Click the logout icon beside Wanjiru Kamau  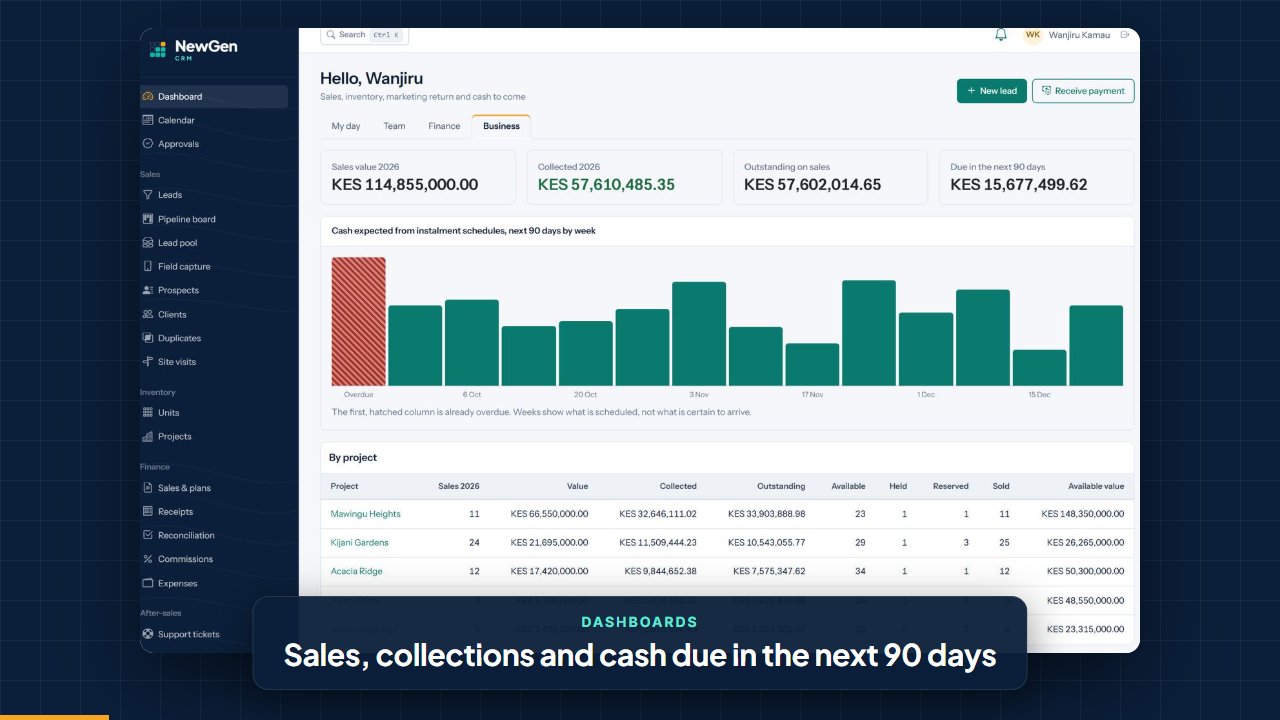(1125, 35)
